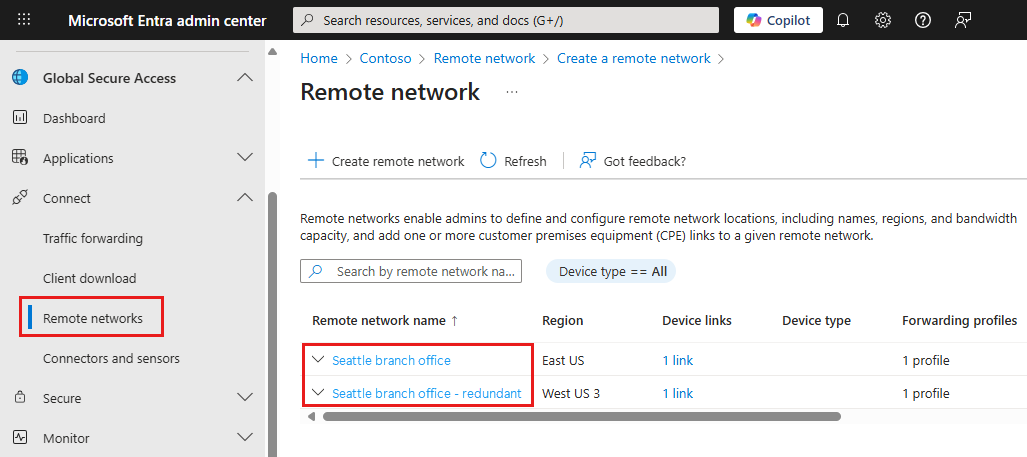Open the notifications bell
The height and width of the screenshot is (457, 1027).
pyautogui.click(x=843, y=20)
